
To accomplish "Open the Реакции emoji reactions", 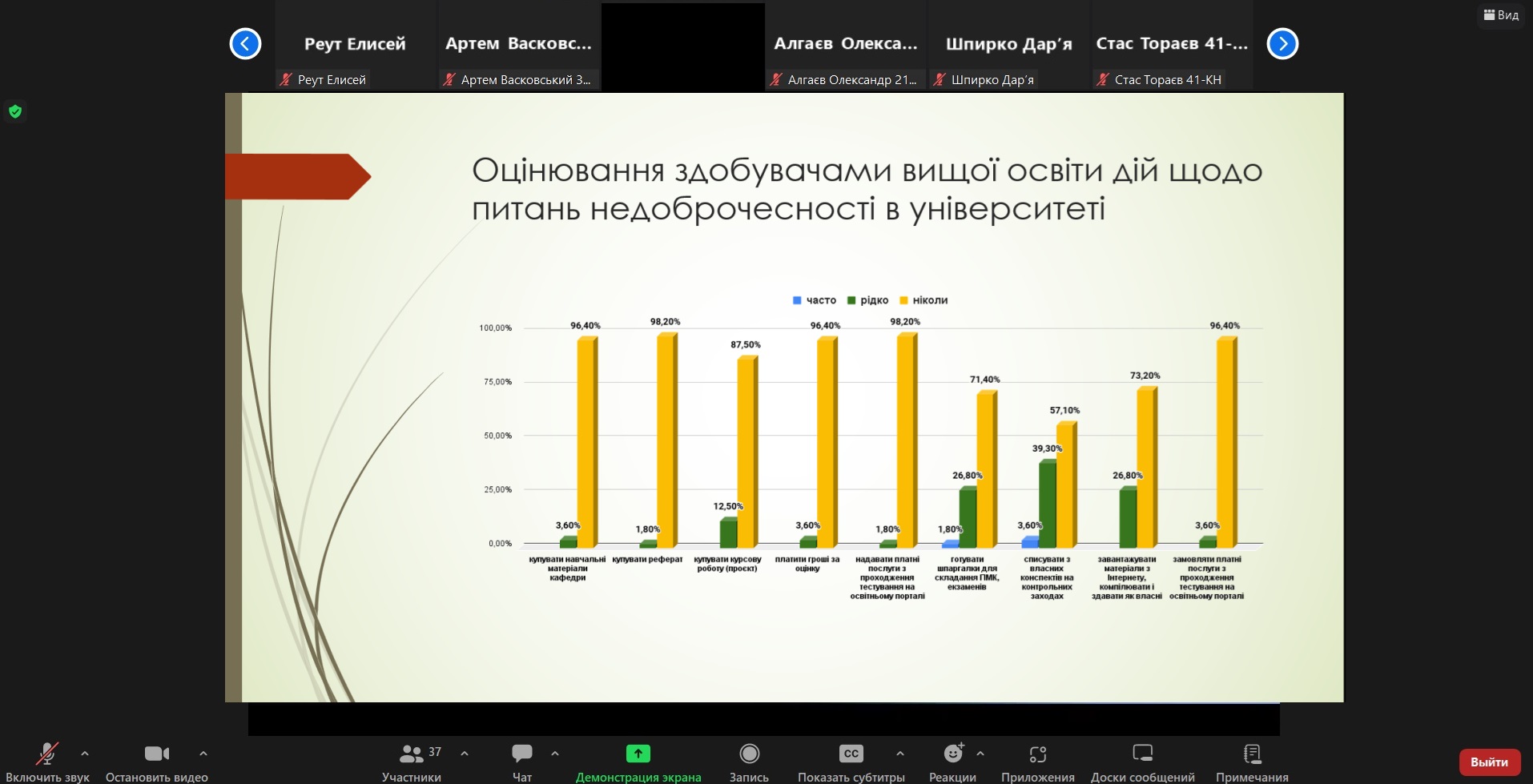I will [x=952, y=762].
